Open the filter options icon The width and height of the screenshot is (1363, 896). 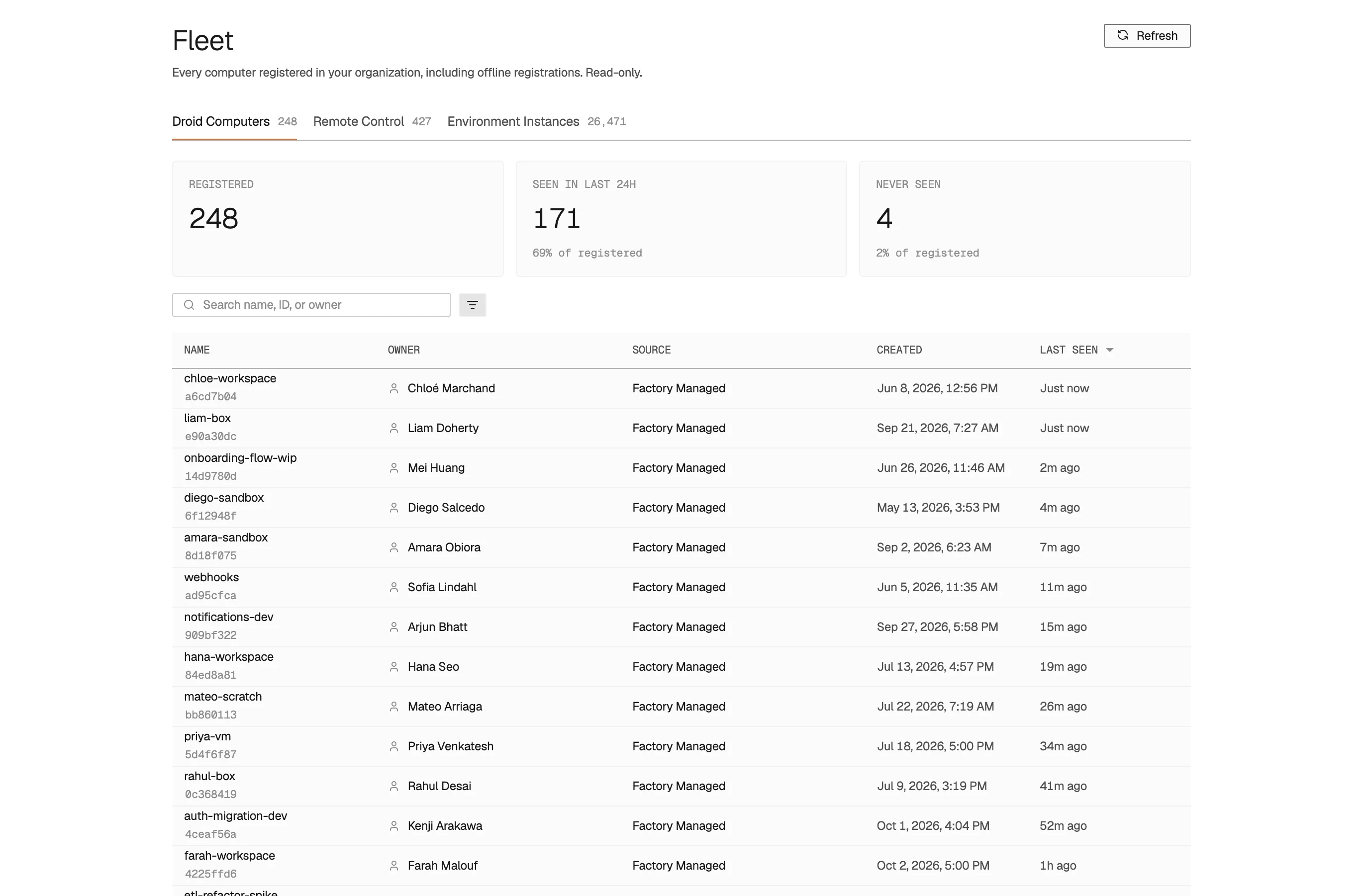(472, 305)
